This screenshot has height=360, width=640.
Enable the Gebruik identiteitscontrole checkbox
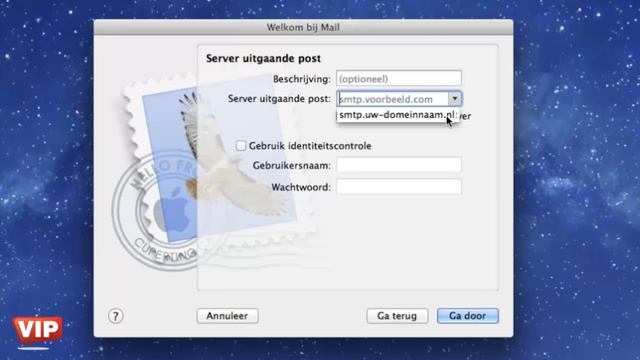click(x=241, y=145)
